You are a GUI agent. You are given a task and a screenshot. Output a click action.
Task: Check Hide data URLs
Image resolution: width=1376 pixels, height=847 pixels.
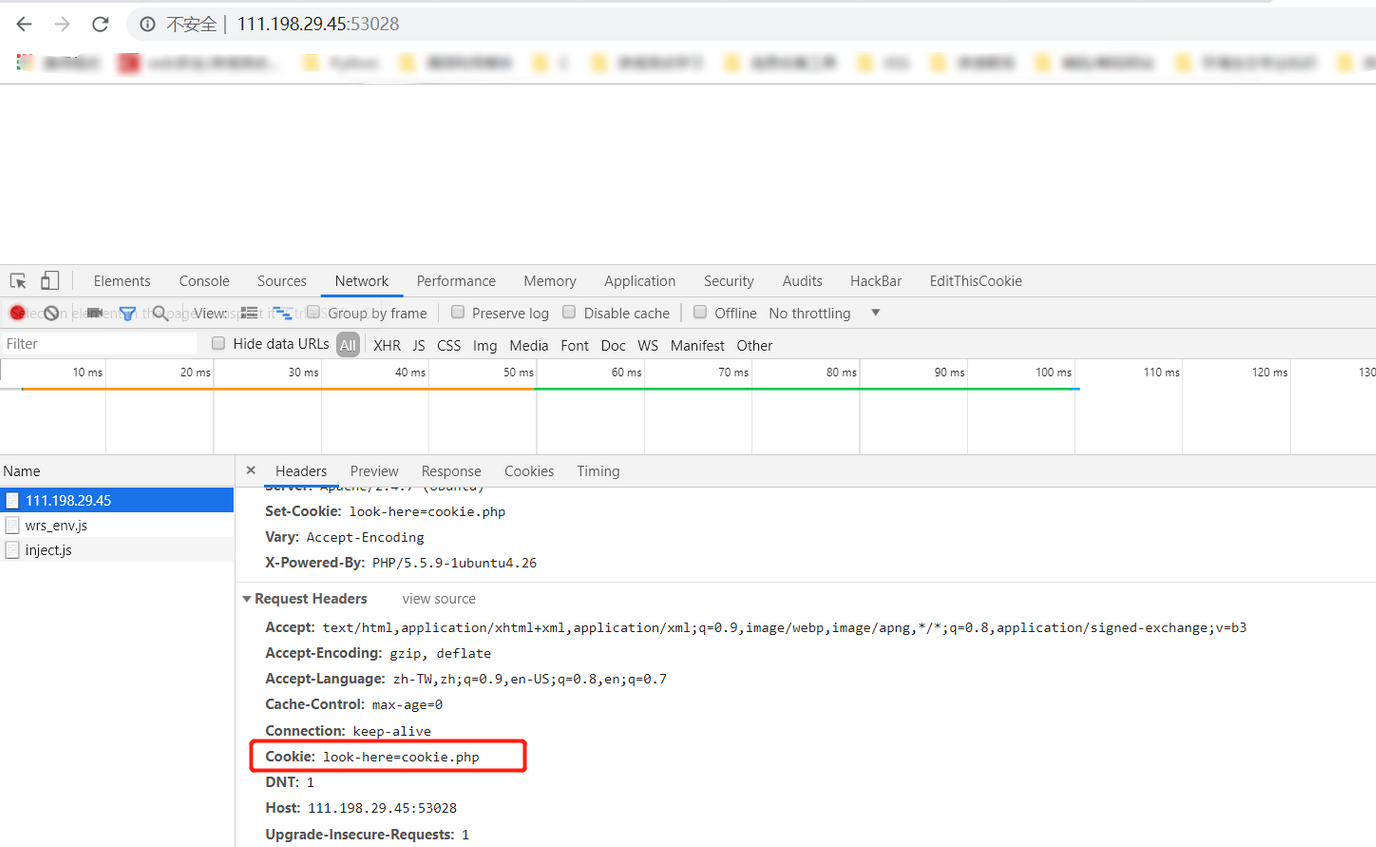[x=218, y=343]
